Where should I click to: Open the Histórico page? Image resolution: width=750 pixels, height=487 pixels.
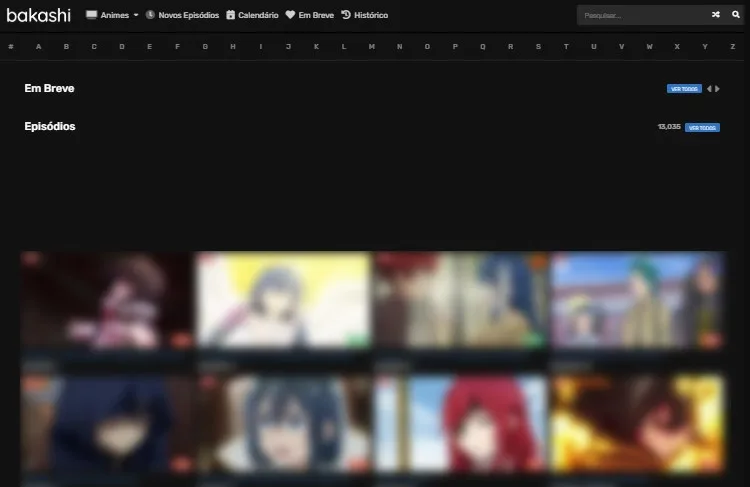371,15
